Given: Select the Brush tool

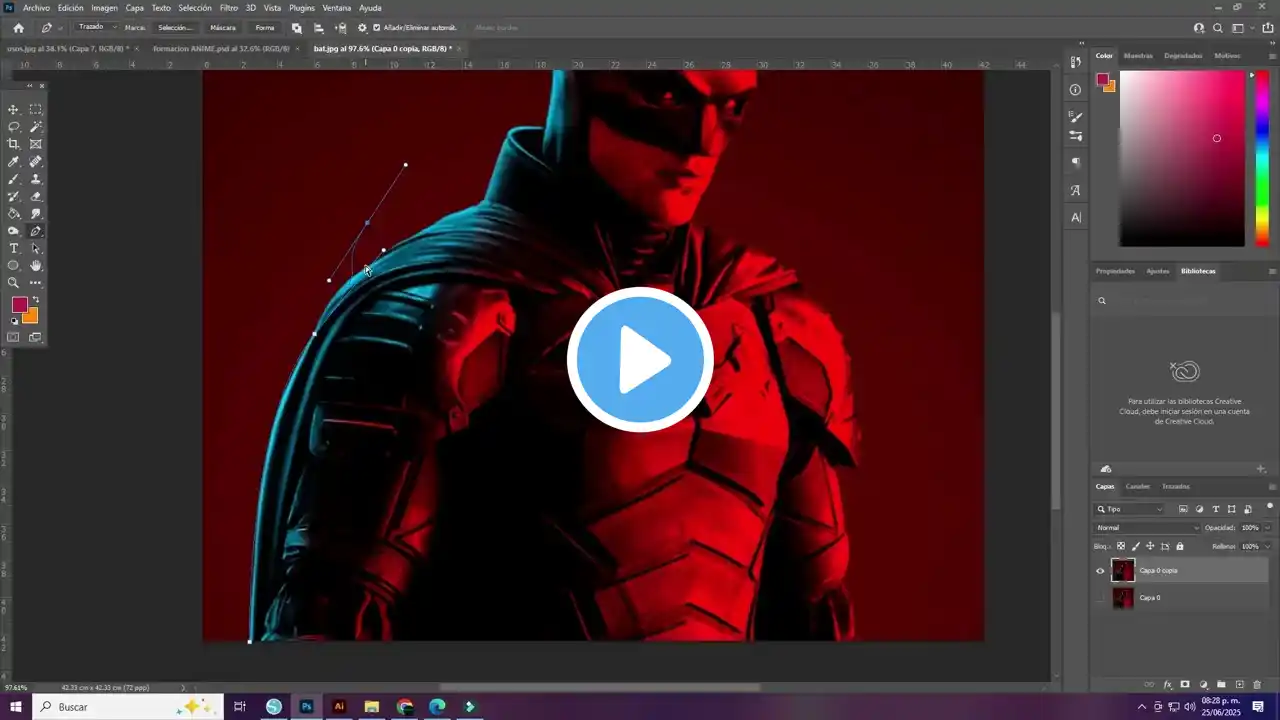Looking at the screenshot, I should pyautogui.click(x=14, y=179).
